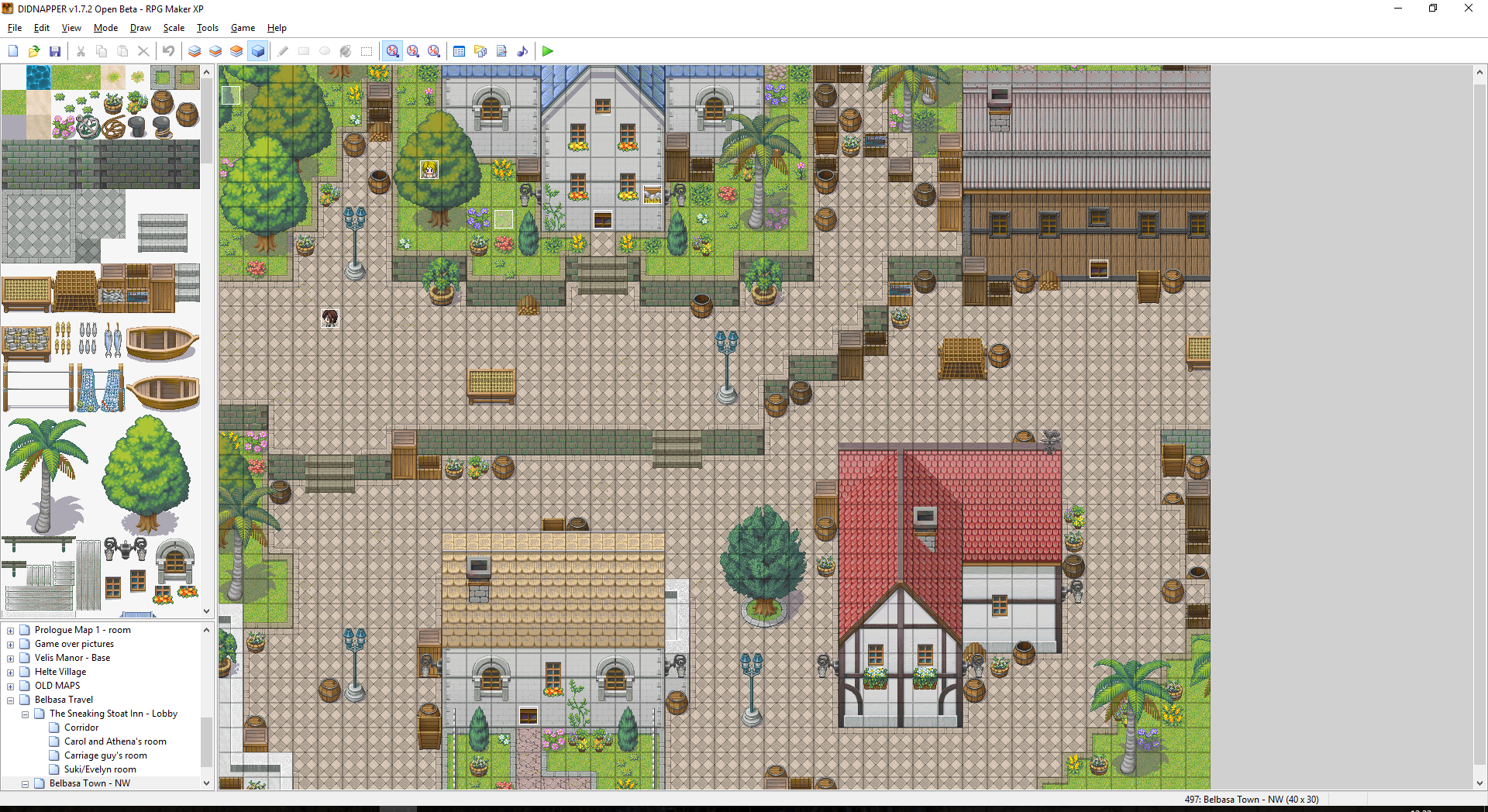Viewport: 1488px width, 812px height.
Task: Open the File menu
Action: click(15, 28)
